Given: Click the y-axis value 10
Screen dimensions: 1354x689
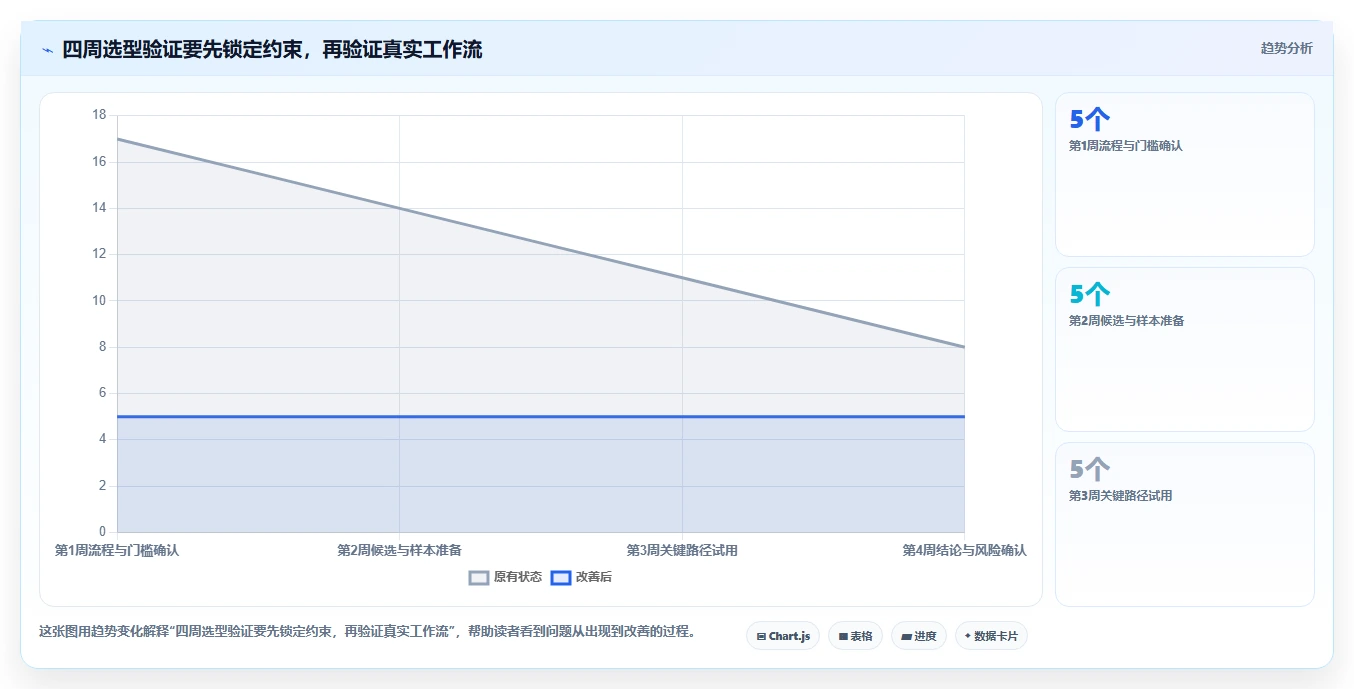Looking at the screenshot, I should [x=99, y=300].
